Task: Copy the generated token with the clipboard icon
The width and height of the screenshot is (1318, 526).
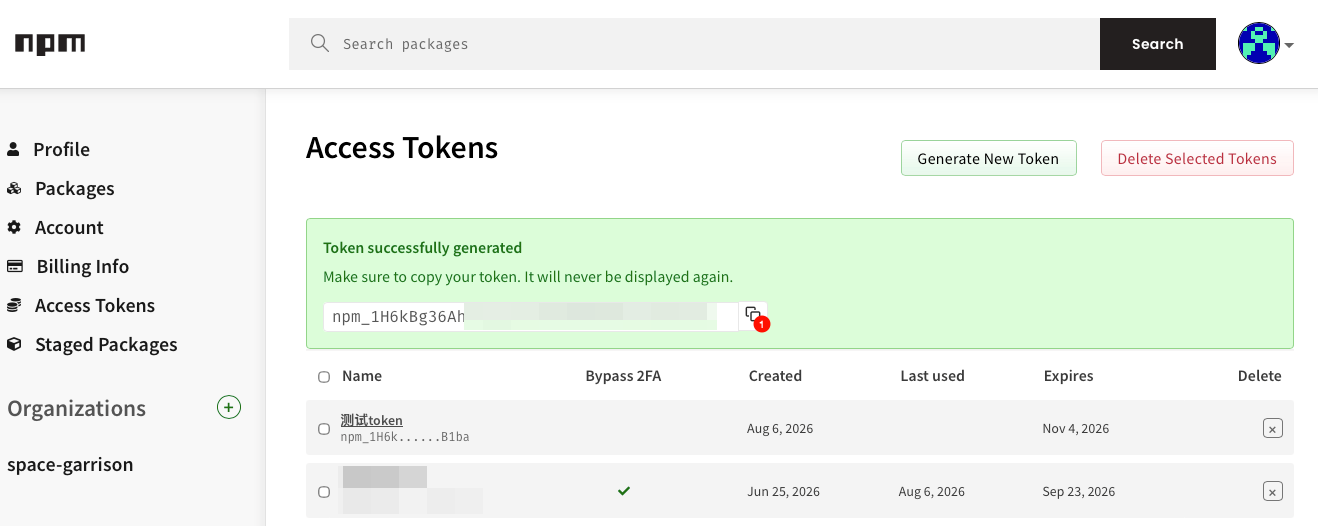Action: coord(753,316)
